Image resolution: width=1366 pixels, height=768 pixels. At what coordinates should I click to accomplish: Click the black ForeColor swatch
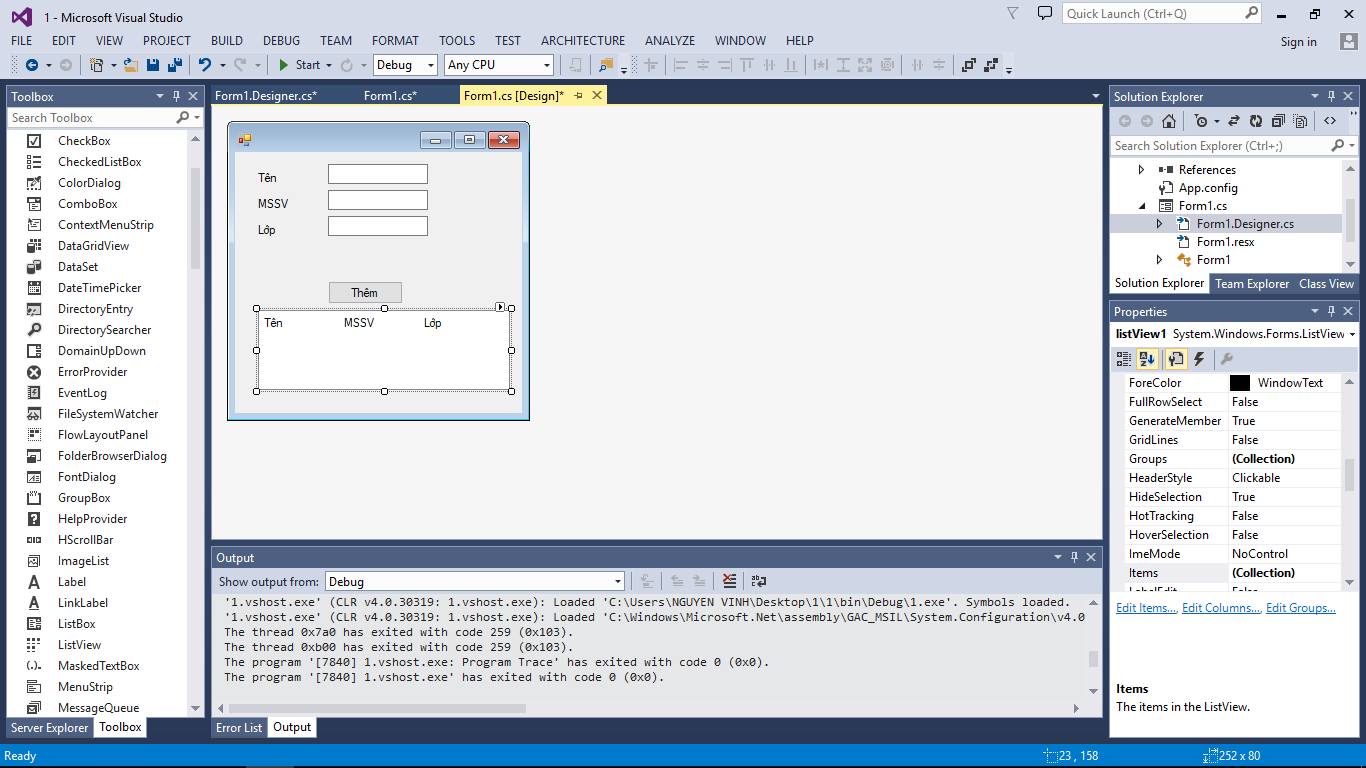1239,383
